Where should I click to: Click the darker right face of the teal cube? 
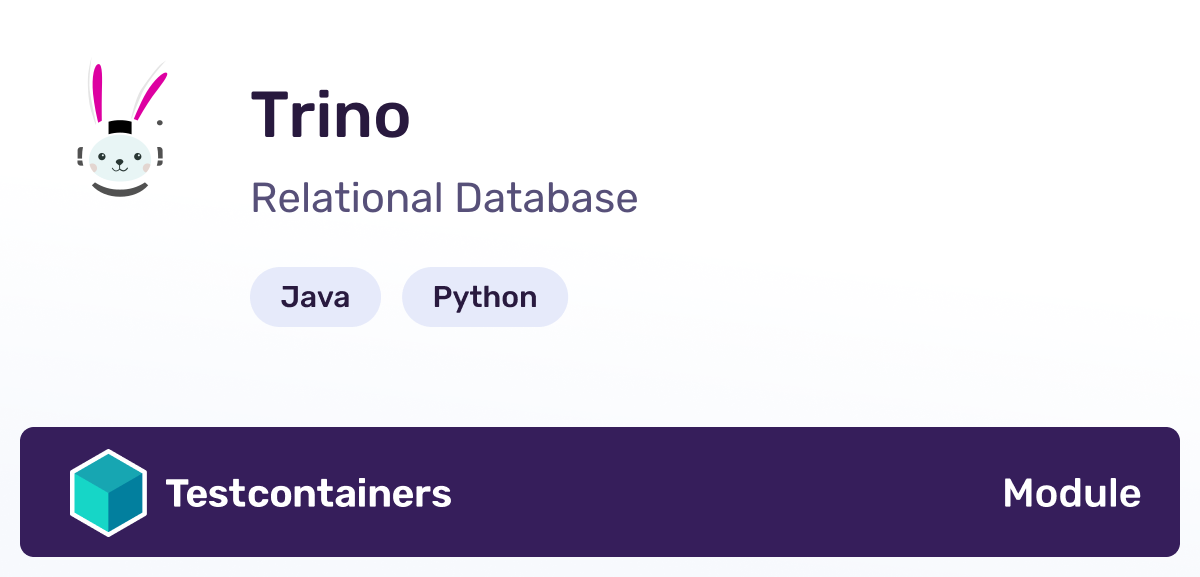[127, 503]
